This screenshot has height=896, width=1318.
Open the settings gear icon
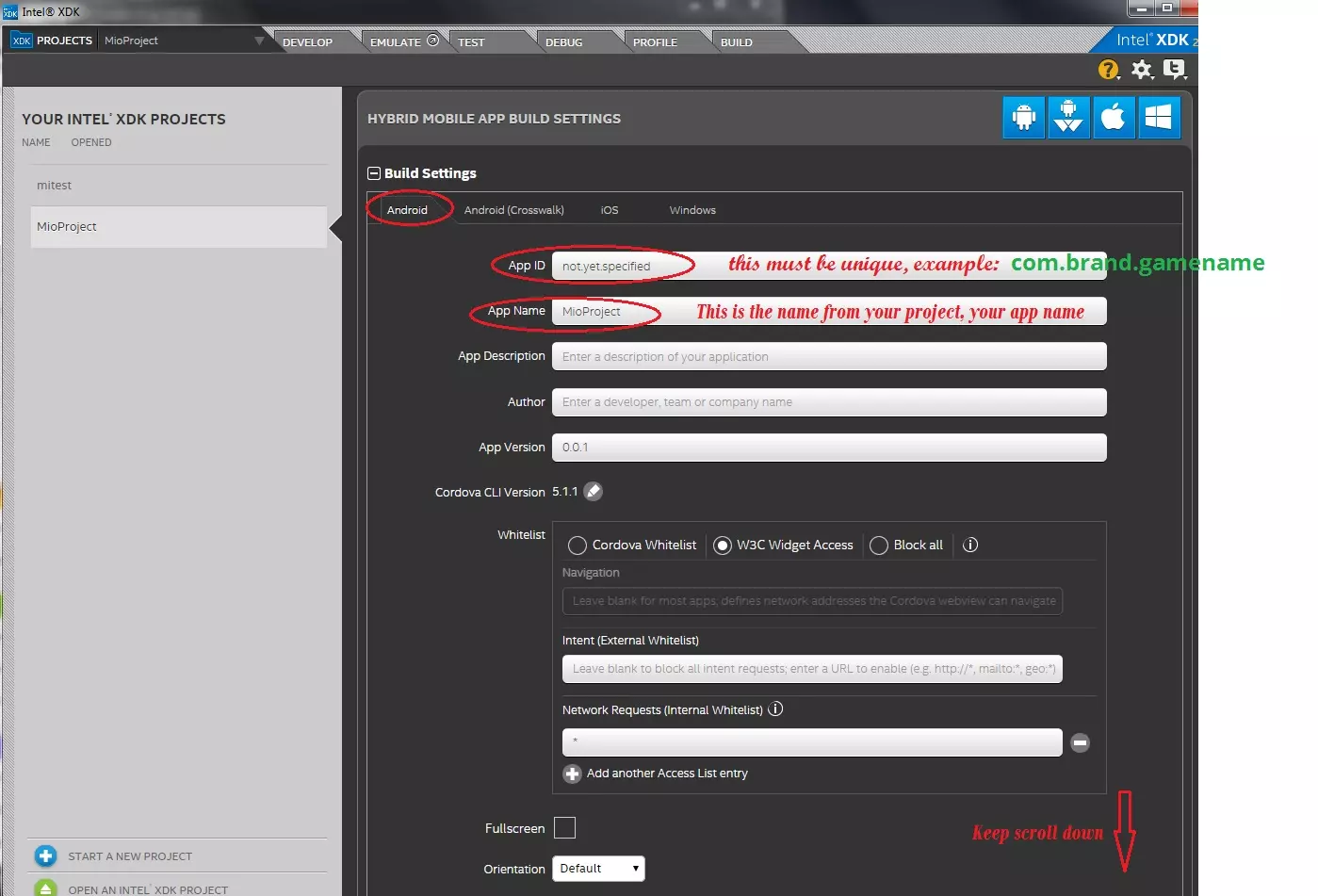pyautogui.click(x=1142, y=70)
